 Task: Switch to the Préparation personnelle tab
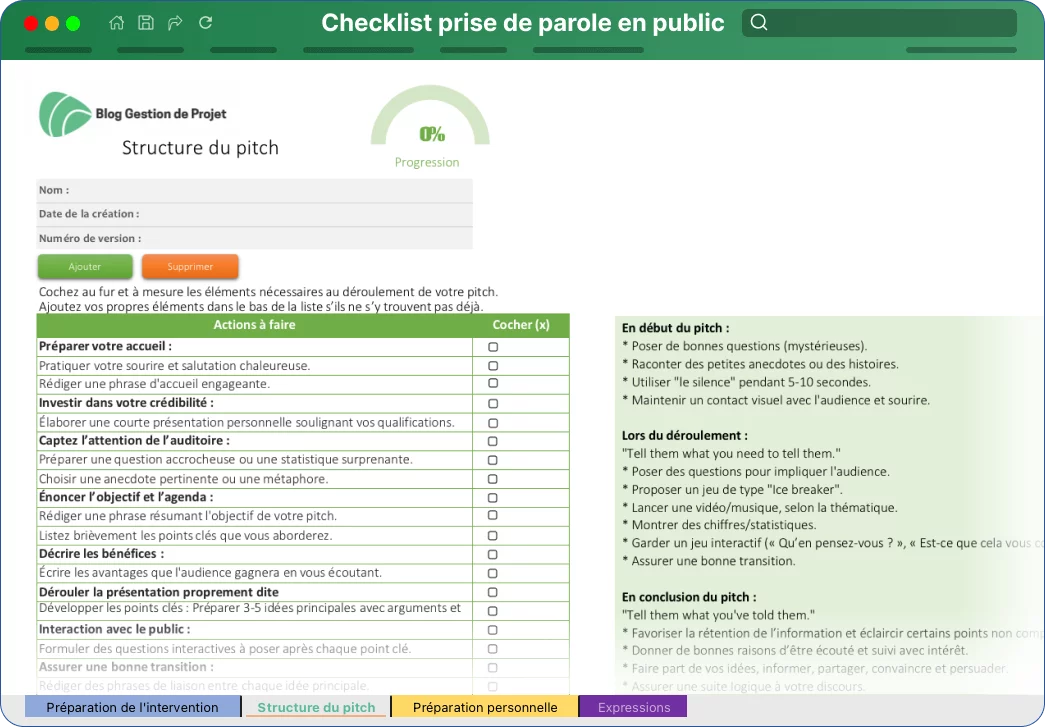pyautogui.click(x=485, y=707)
